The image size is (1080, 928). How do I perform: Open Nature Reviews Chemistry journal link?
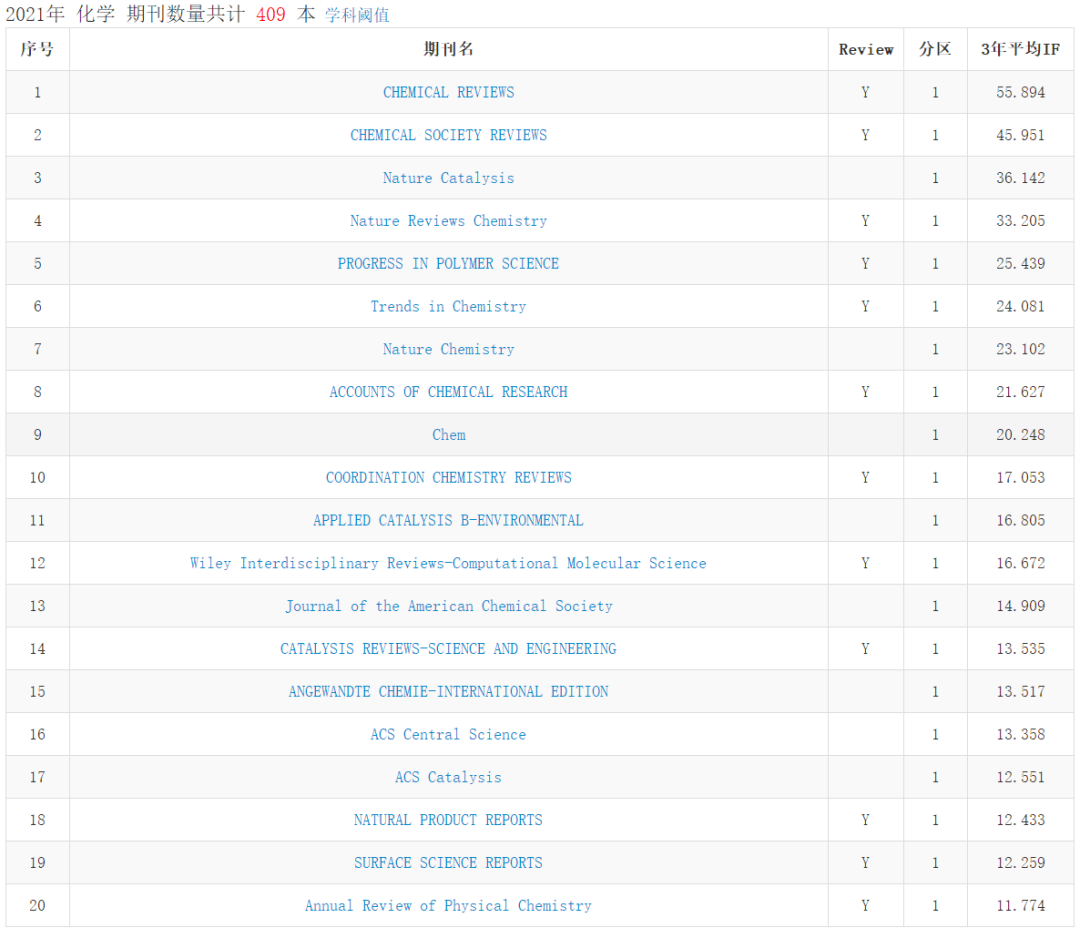click(x=448, y=220)
